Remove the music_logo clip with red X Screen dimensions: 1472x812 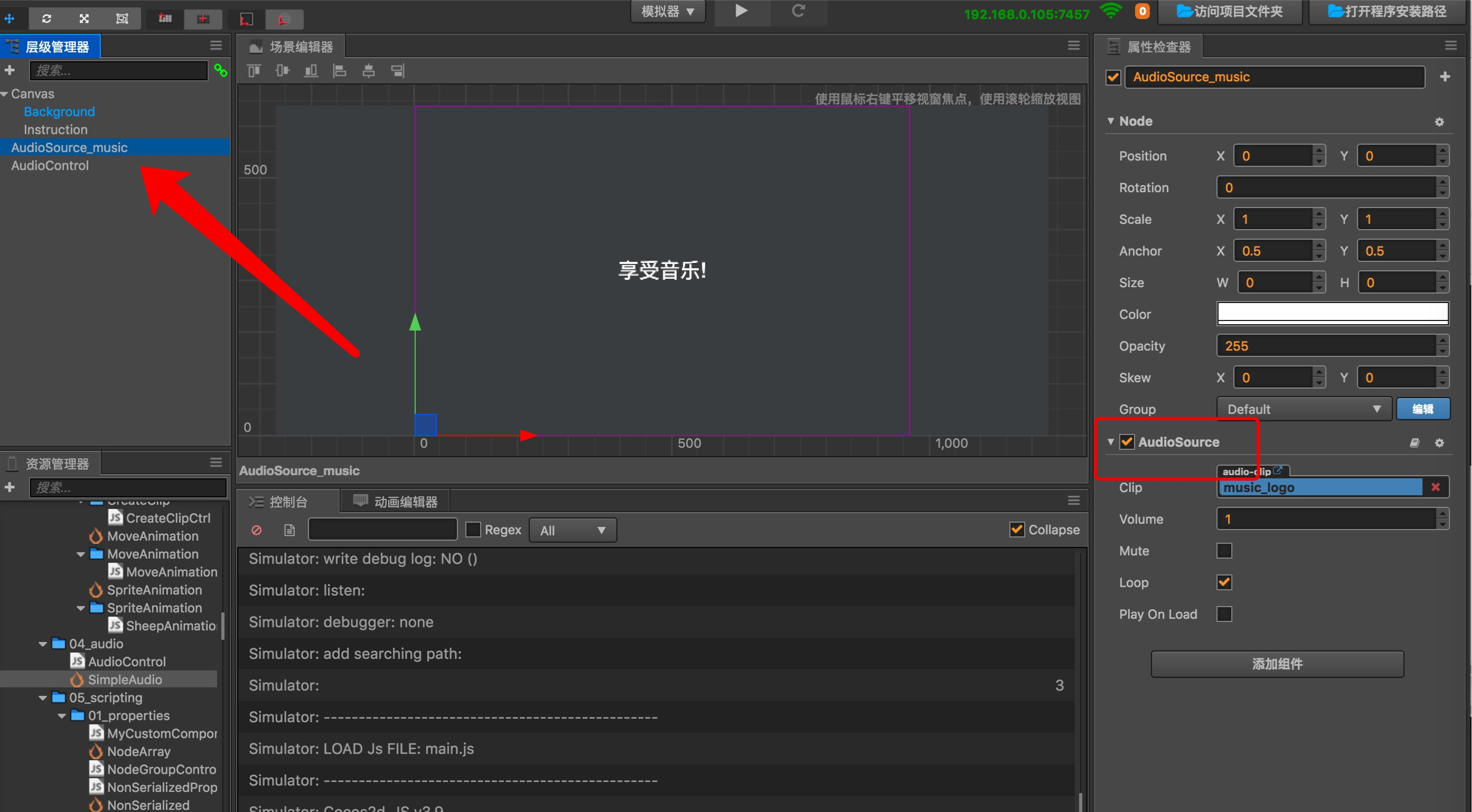(x=1435, y=487)
